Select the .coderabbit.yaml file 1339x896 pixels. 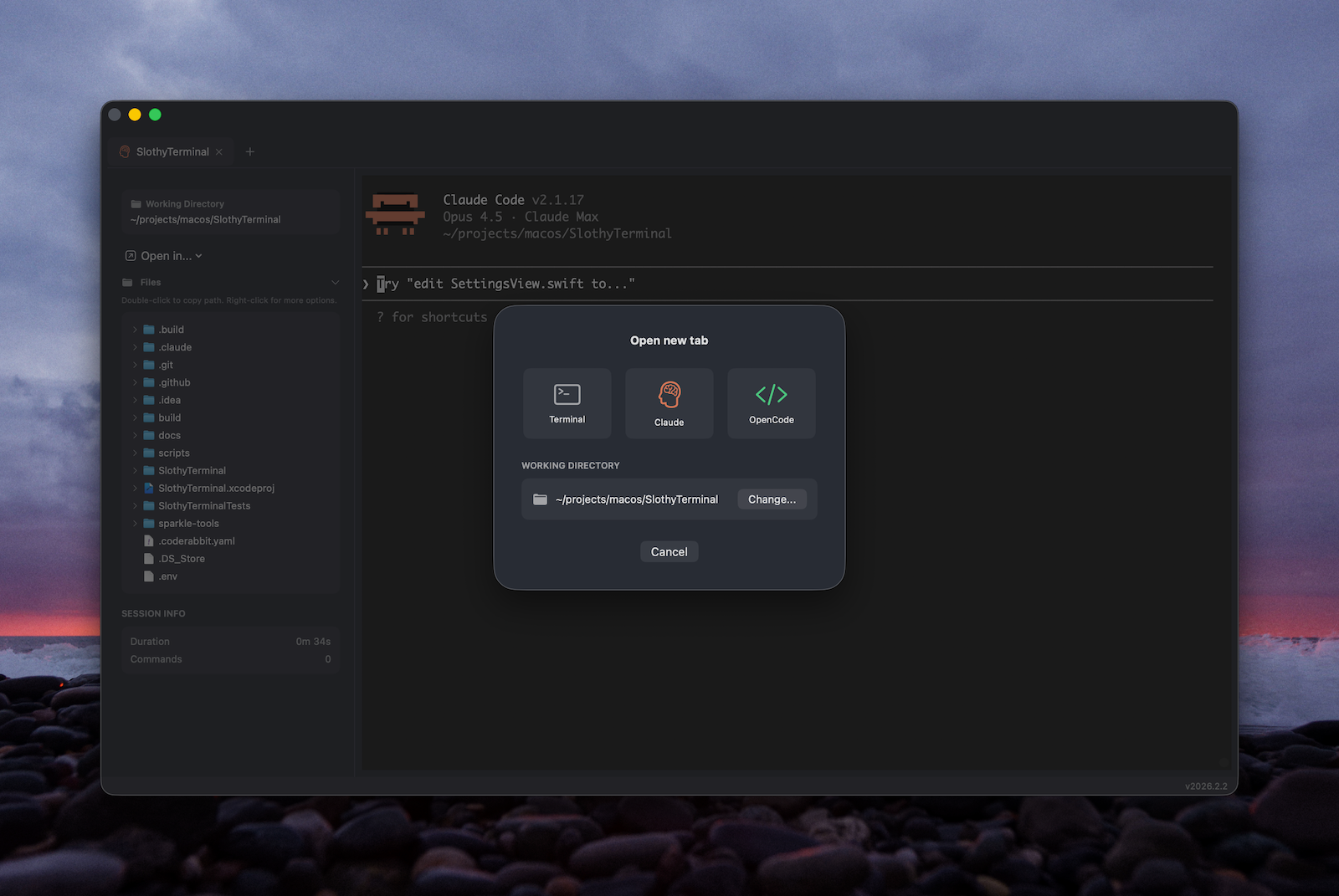click(x=197, y=541)
